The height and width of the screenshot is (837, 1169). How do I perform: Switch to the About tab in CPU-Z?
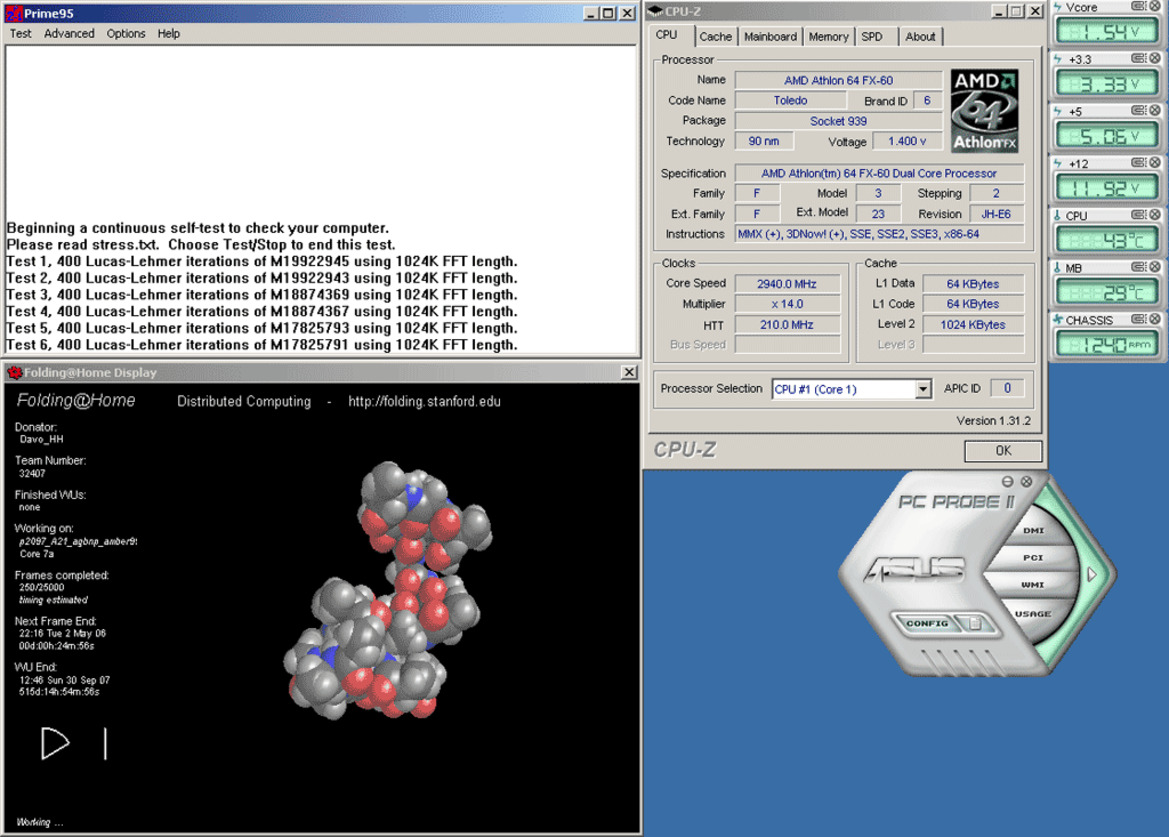coord(920,37)
